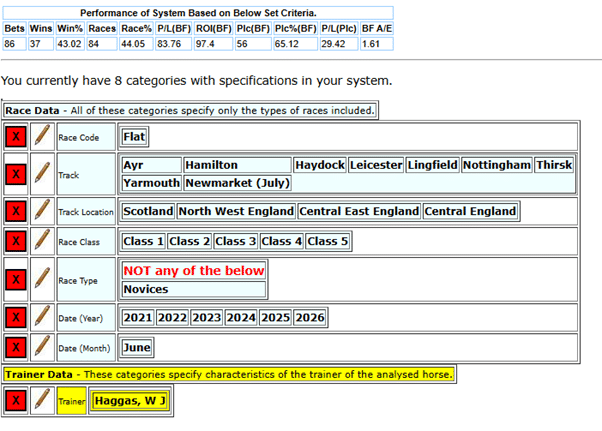Select the Thirsk track entry

[554, 165]
